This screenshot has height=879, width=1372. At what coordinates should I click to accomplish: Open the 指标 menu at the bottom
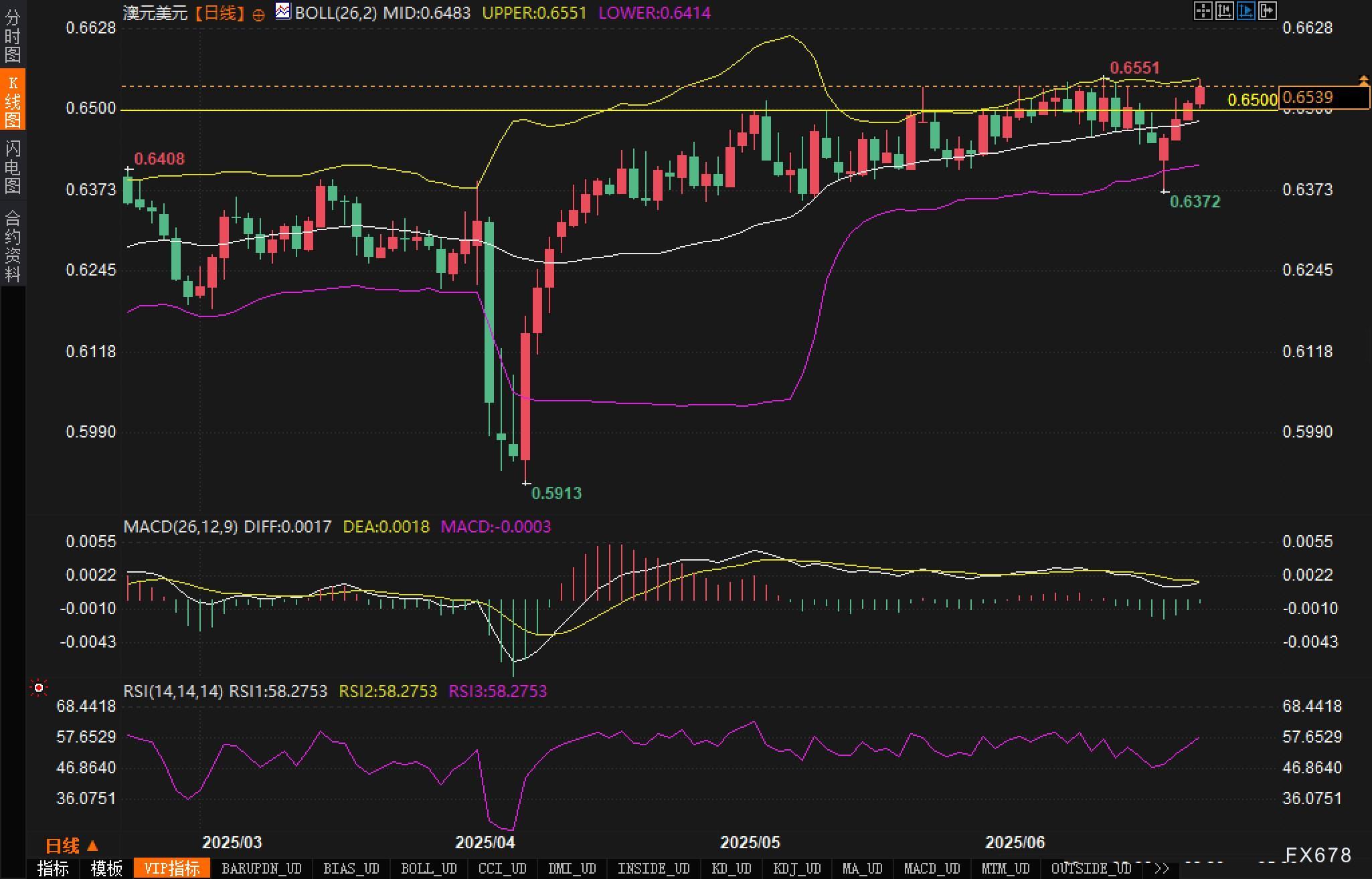(53, 869)
